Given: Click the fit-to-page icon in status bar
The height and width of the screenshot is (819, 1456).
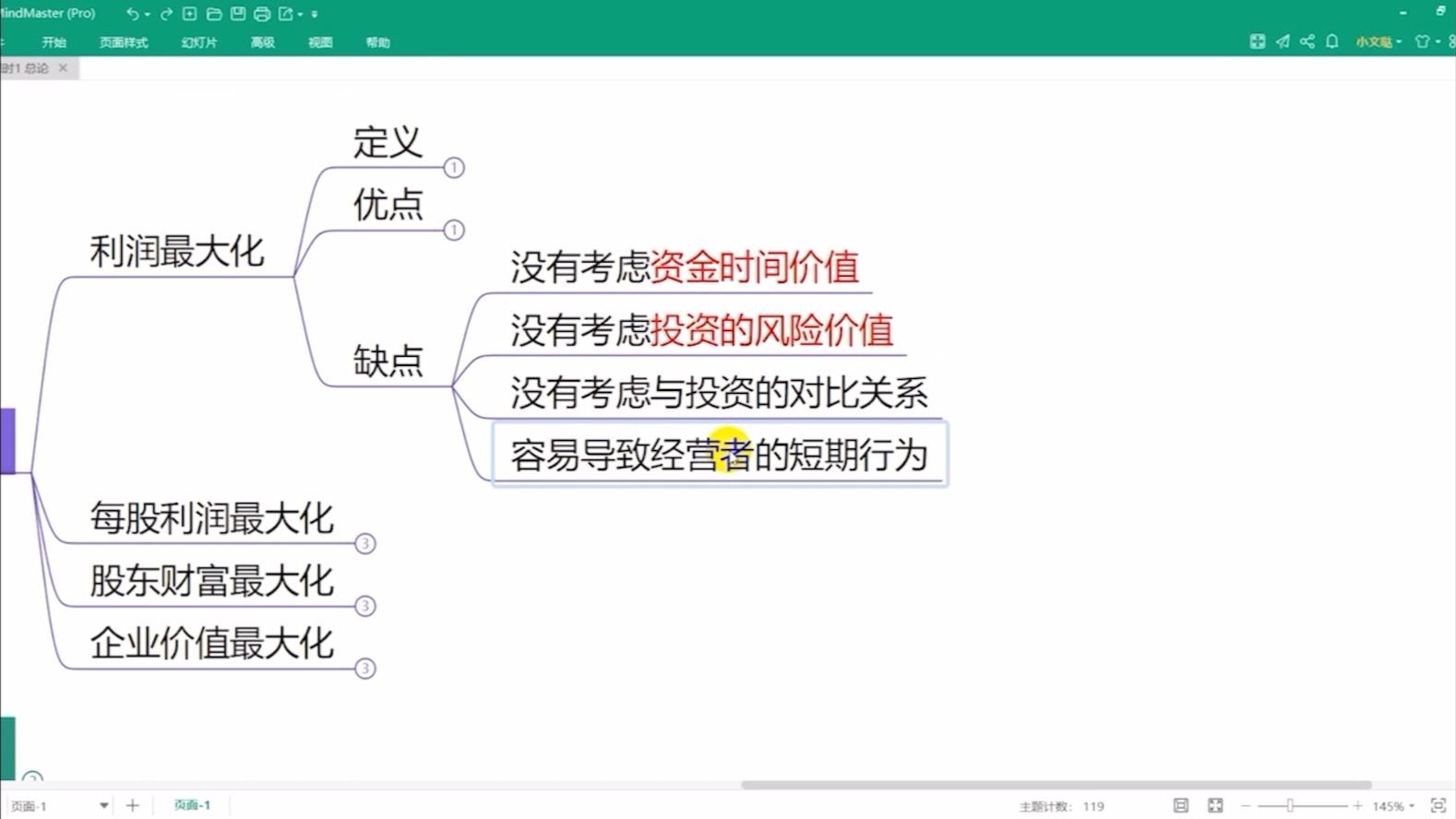Looking at the screenshot, I should 1181,805.
